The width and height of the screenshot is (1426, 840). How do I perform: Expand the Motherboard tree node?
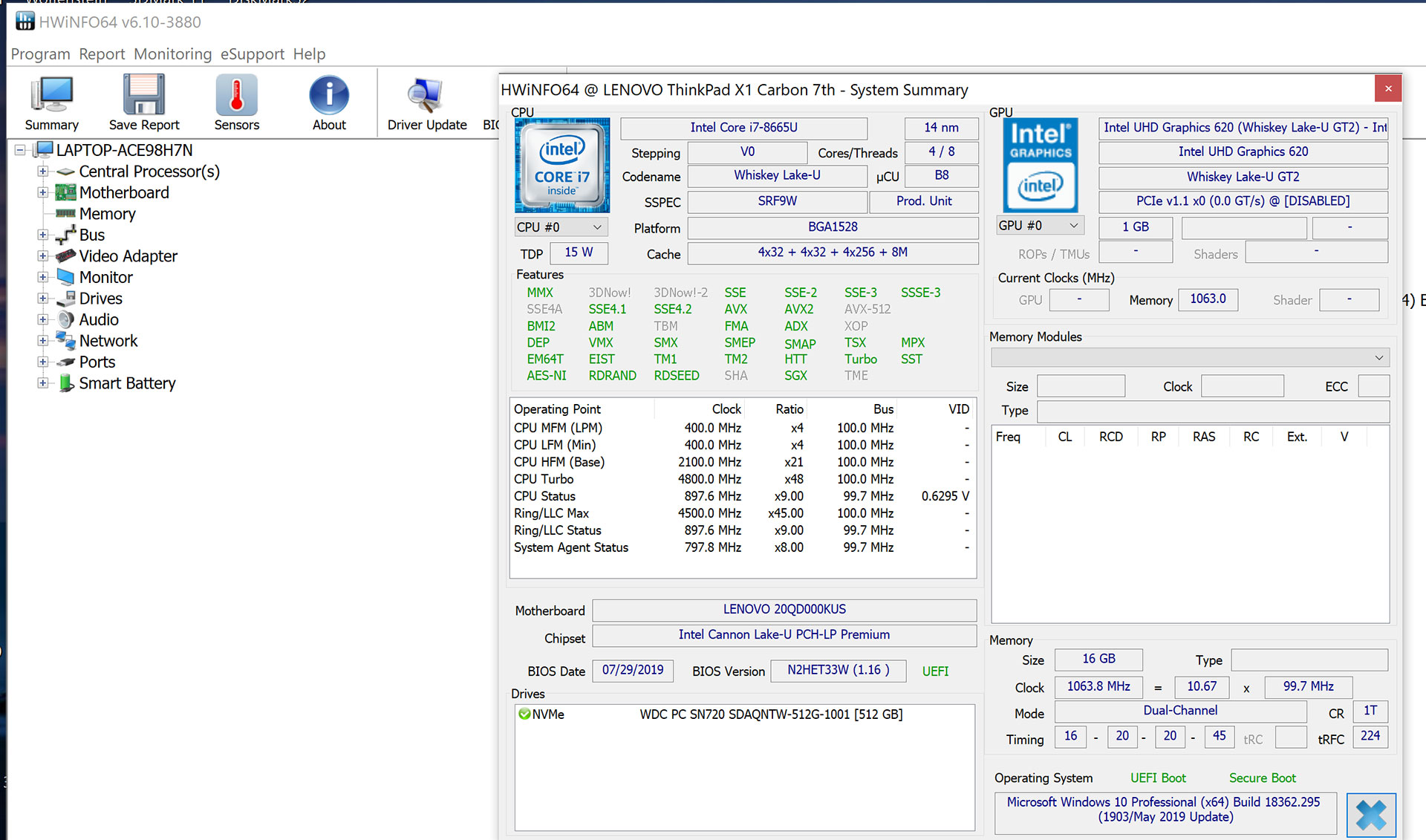click(43, 192)
